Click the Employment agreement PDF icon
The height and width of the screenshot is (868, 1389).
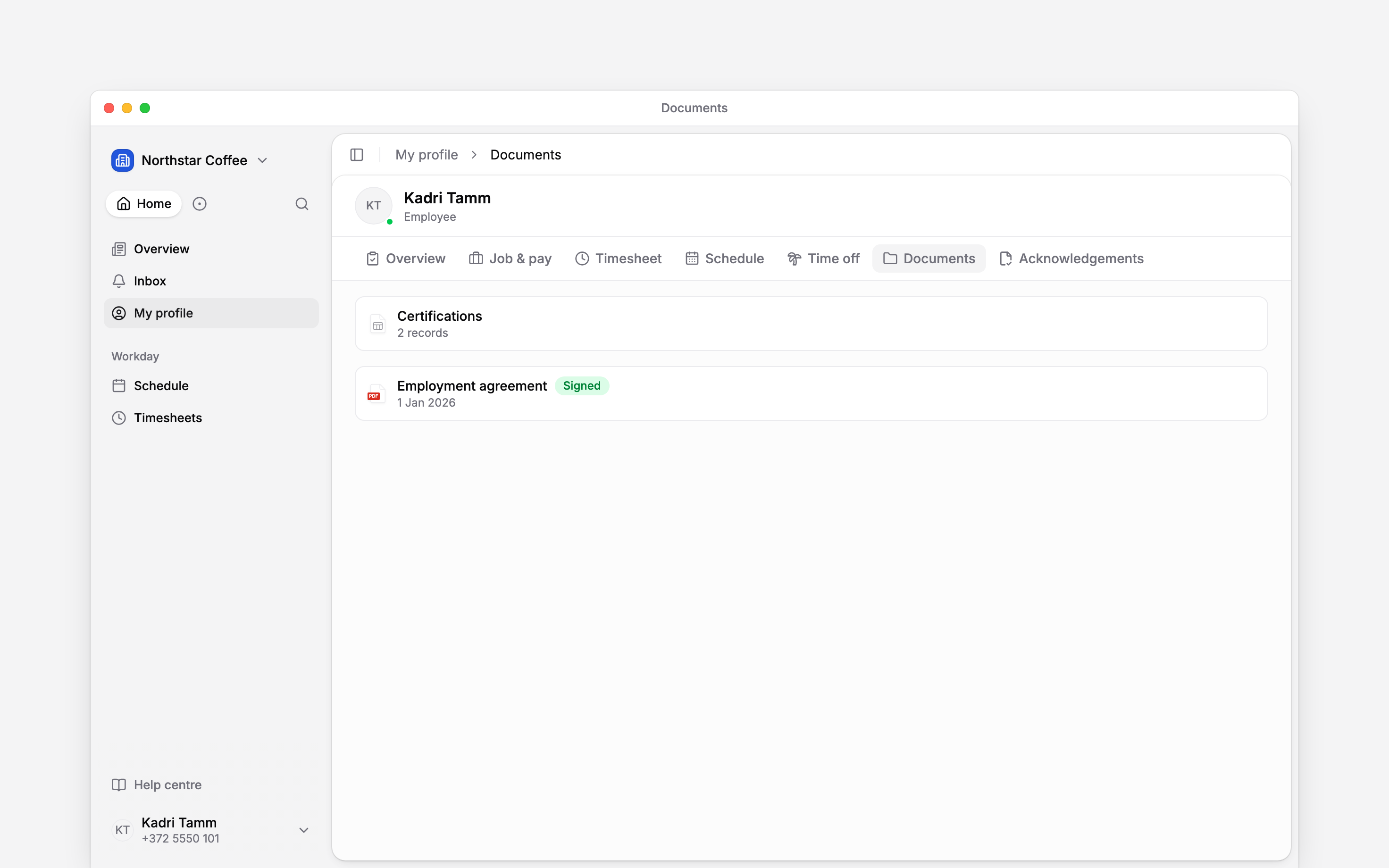(x=376, y=394)
